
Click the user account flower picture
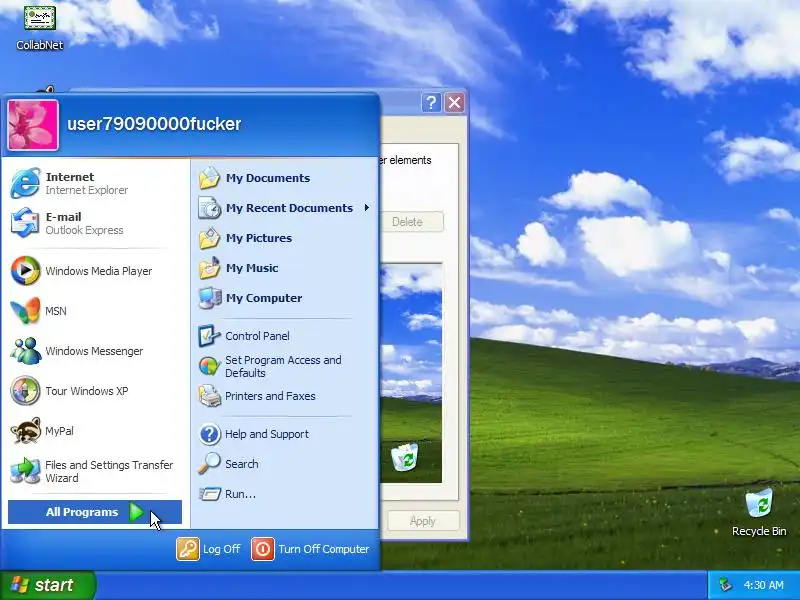[33, 125]
